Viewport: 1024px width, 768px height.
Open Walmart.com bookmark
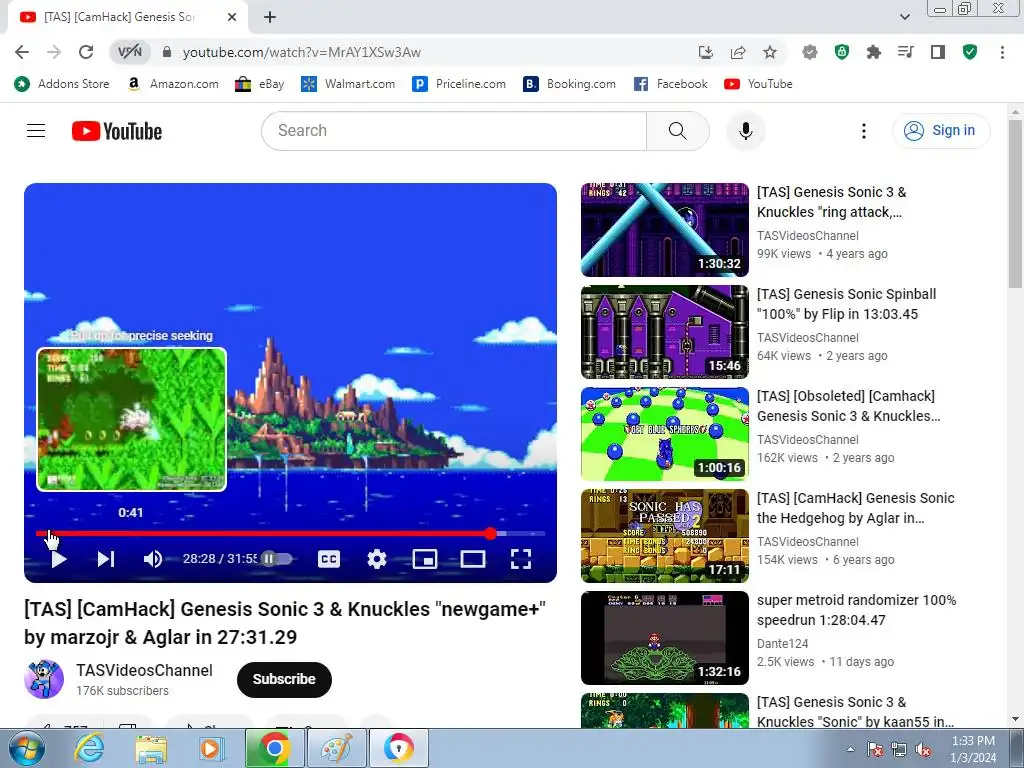point(348,84)
